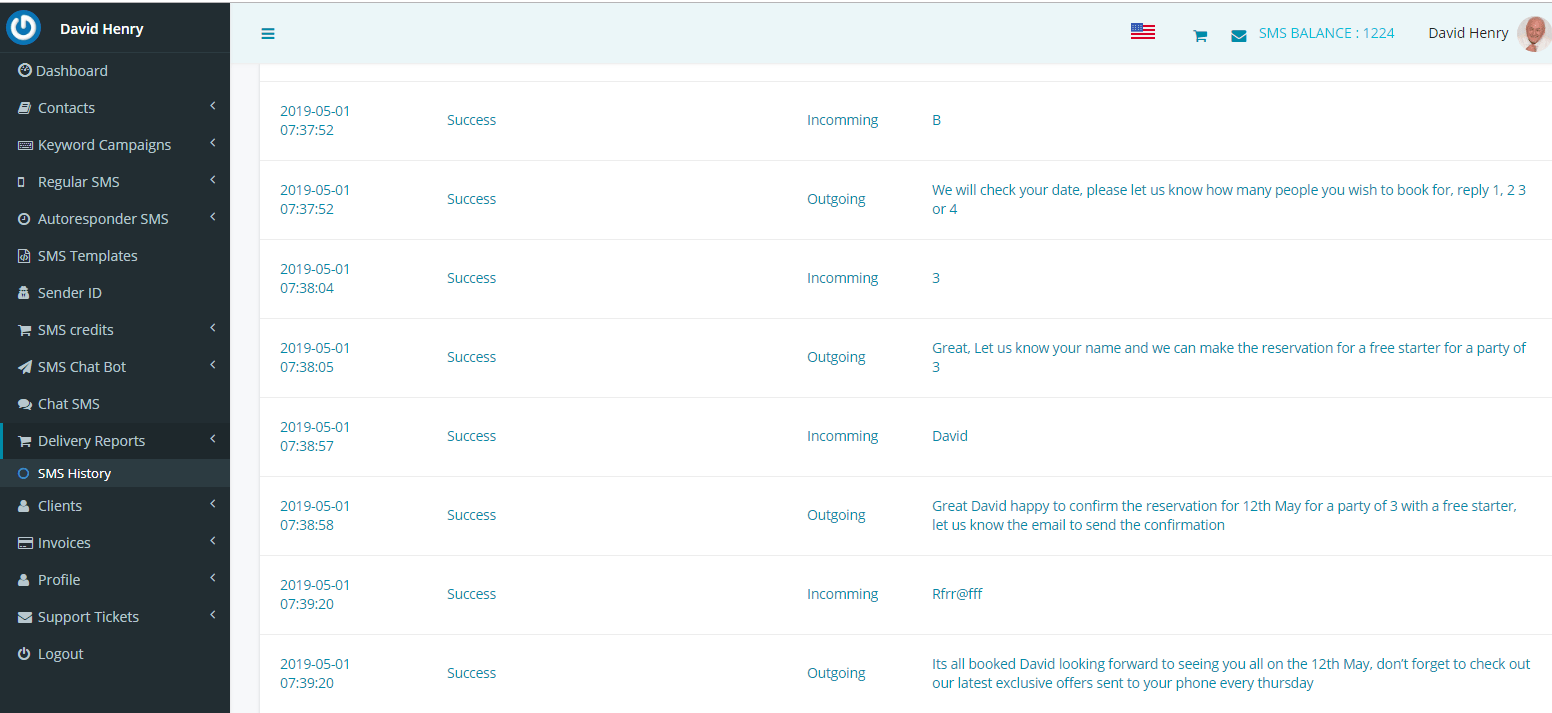1552x713 pixels.
Task: Click the power icon for Logout
Action: [25, 654]
